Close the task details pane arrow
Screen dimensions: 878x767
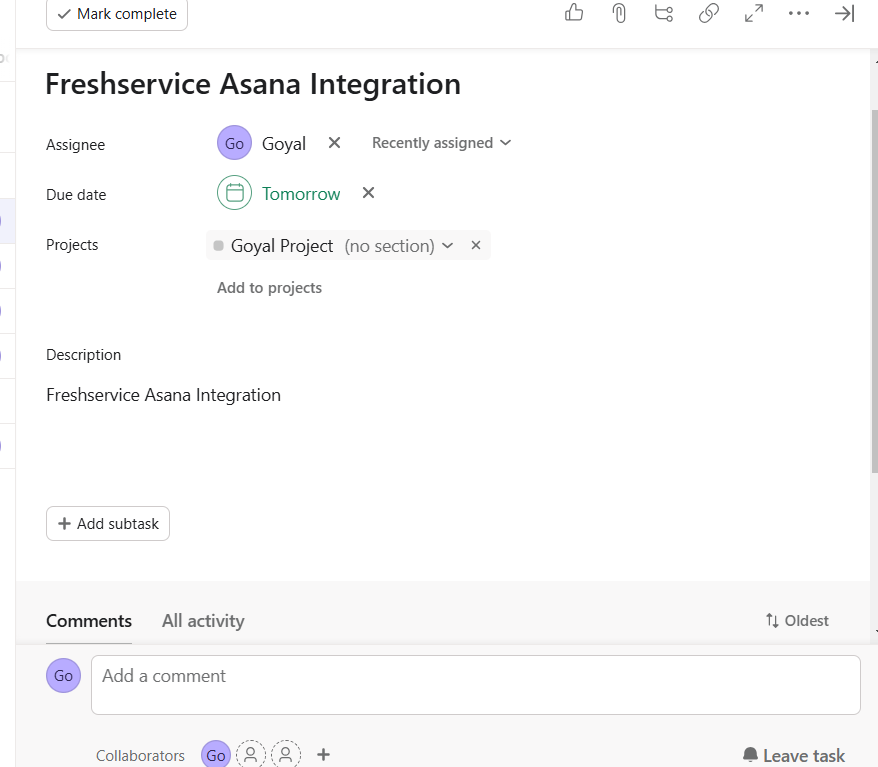click(845, 13)
